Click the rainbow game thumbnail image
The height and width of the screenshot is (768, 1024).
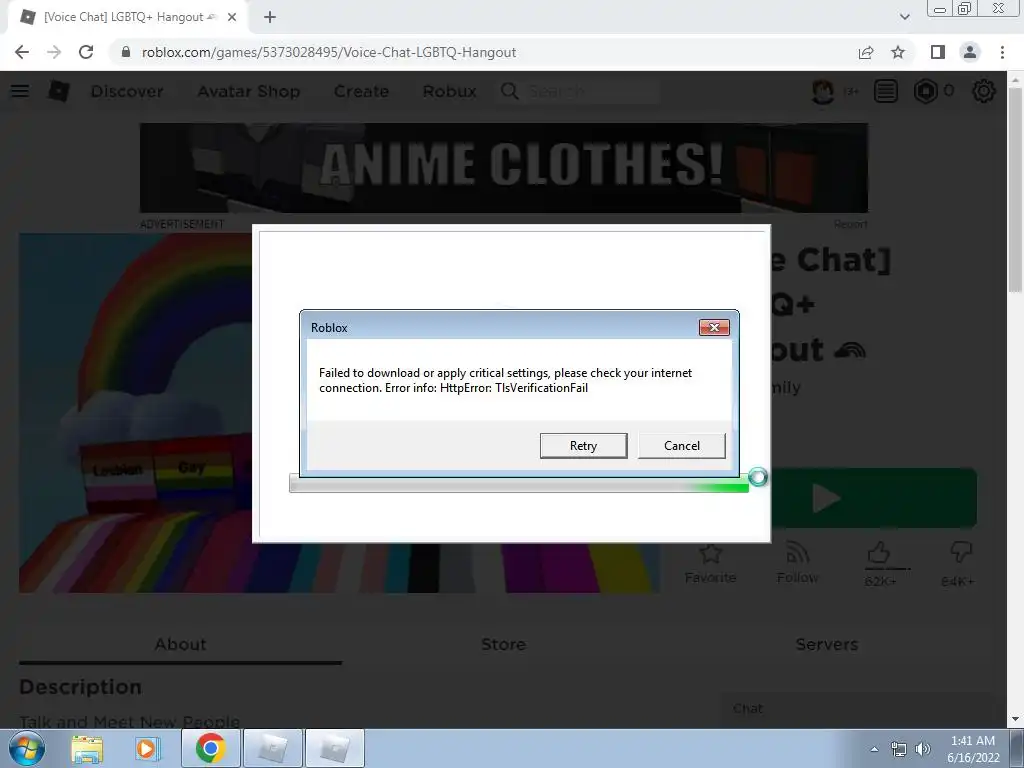137,413
